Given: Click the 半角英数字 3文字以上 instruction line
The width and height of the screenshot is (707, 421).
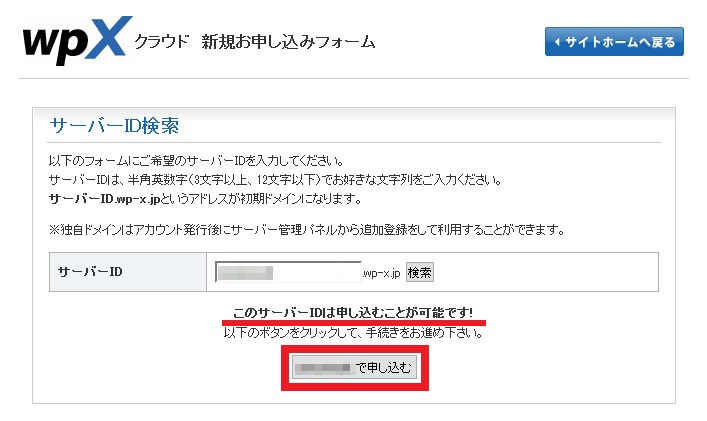Looking at the screenshot, I should 275,180.
